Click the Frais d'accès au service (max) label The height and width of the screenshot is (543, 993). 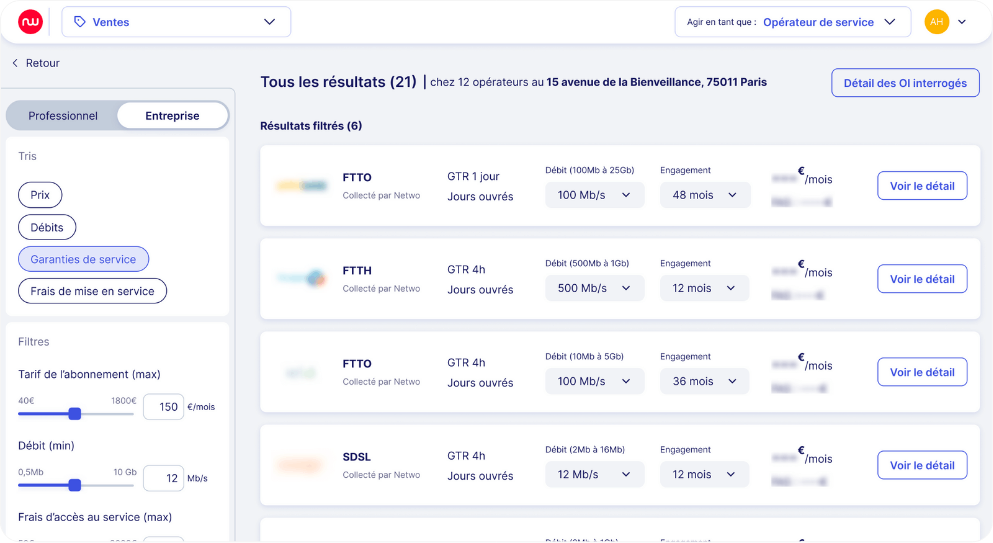(95, 518)
